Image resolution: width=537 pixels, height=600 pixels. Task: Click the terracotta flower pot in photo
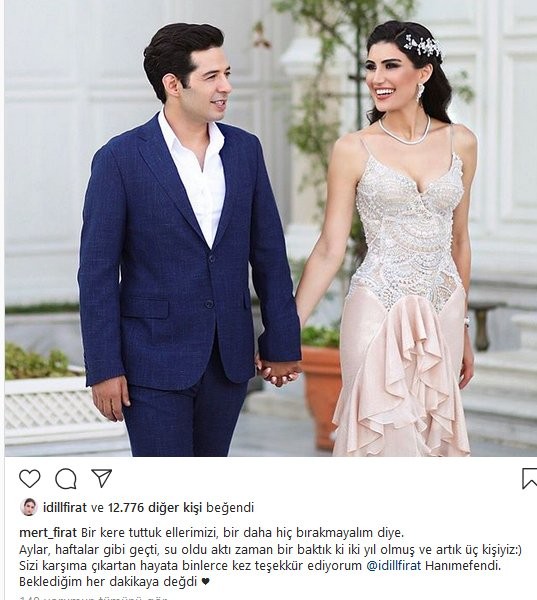[321, 396]
